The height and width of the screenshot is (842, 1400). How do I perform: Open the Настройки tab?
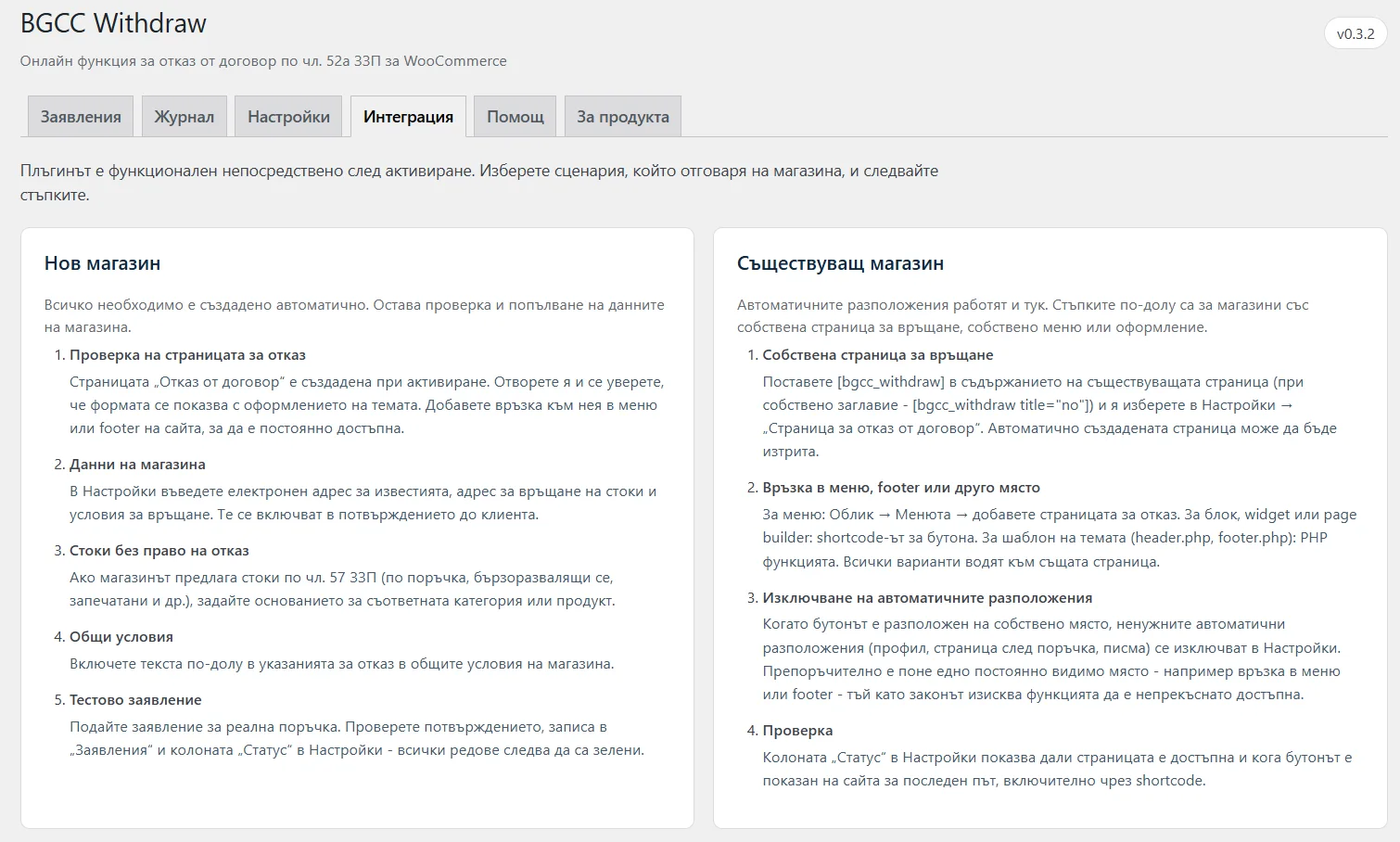(x=288, y=116)
